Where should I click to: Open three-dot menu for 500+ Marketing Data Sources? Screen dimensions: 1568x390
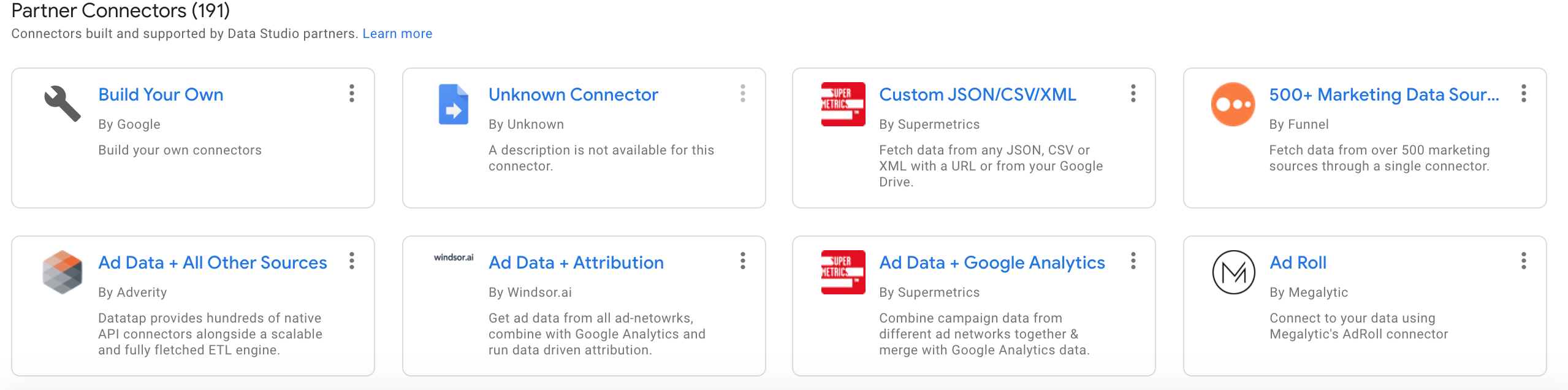[x=1524, y=94]
